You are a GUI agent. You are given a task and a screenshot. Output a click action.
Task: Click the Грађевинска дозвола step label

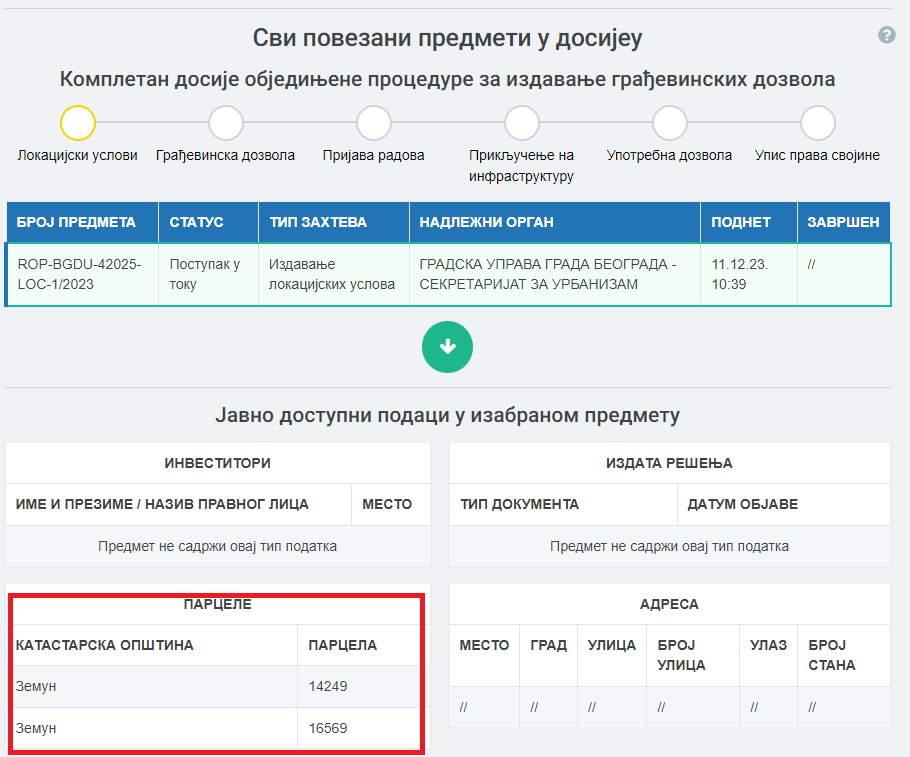[226, 156]
